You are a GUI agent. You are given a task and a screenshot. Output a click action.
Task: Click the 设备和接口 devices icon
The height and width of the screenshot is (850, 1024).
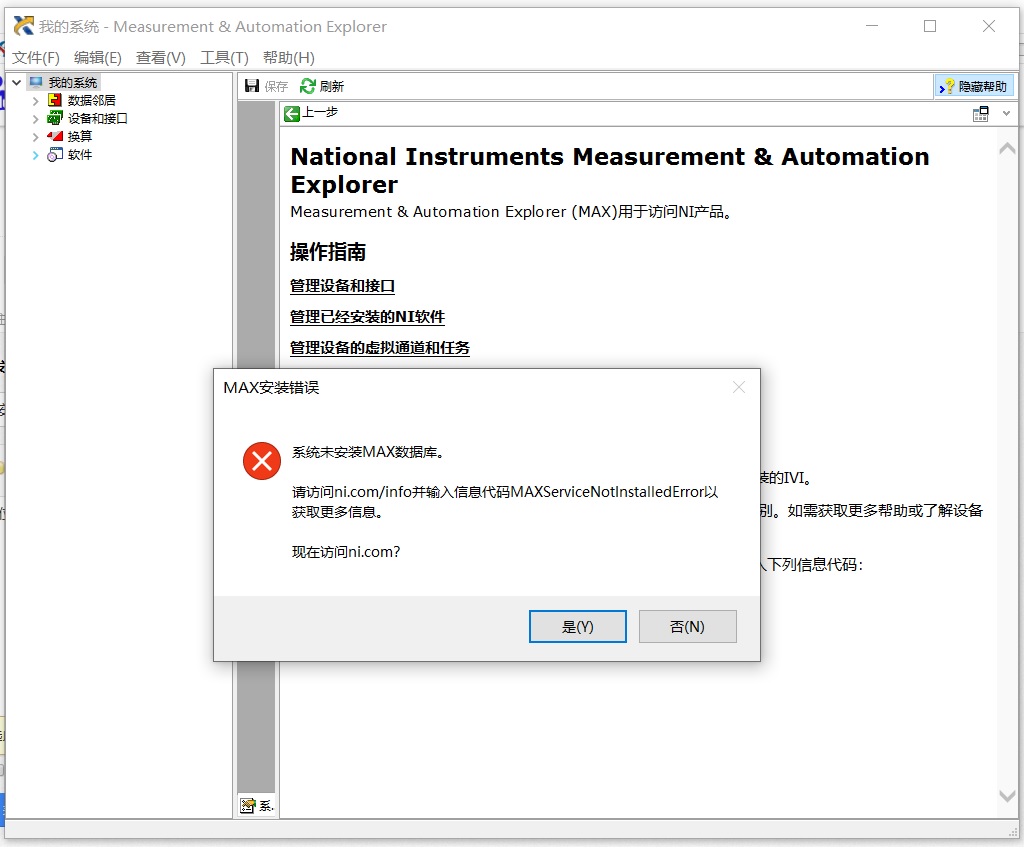(x=55, y=118)
